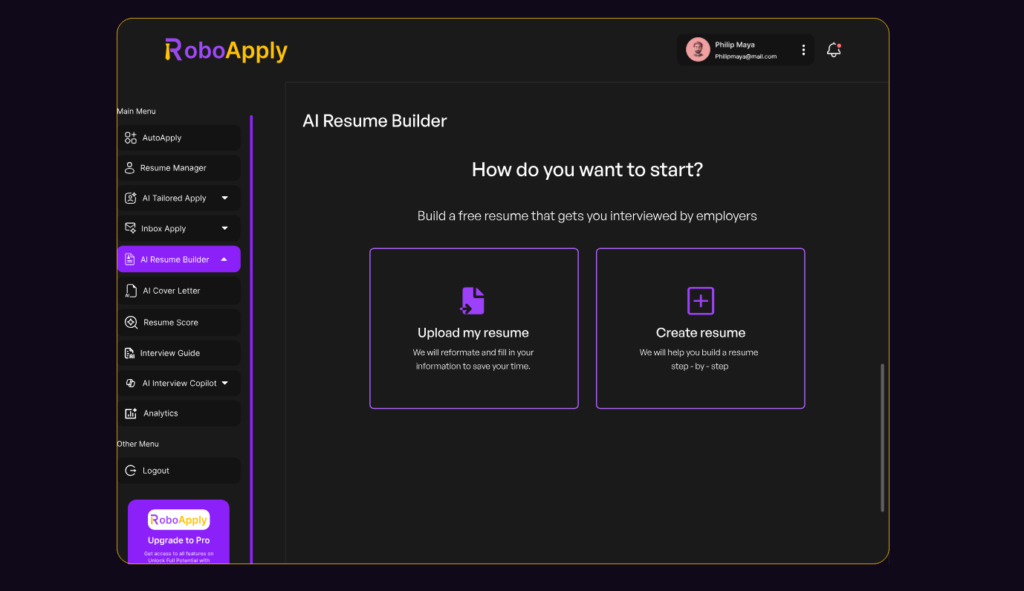Image resolution: width=1024 pixels, height=591 pixels.
Task: Choose the Upload my resume card
Action: pyautogui.click(x=473, y=328)
